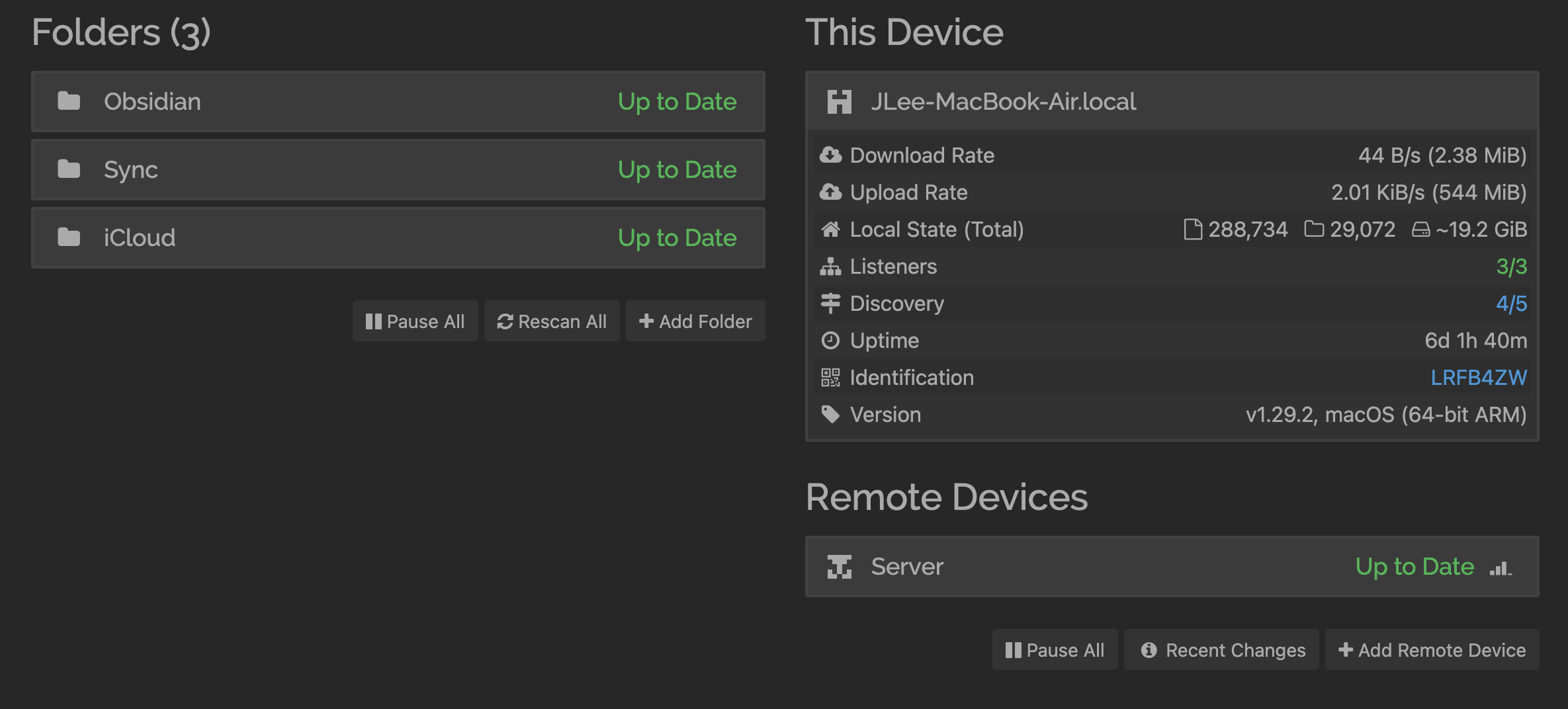
Task: Click the Download Rate cloud icon
Action: pyautogui.click(x=830, y=155)
